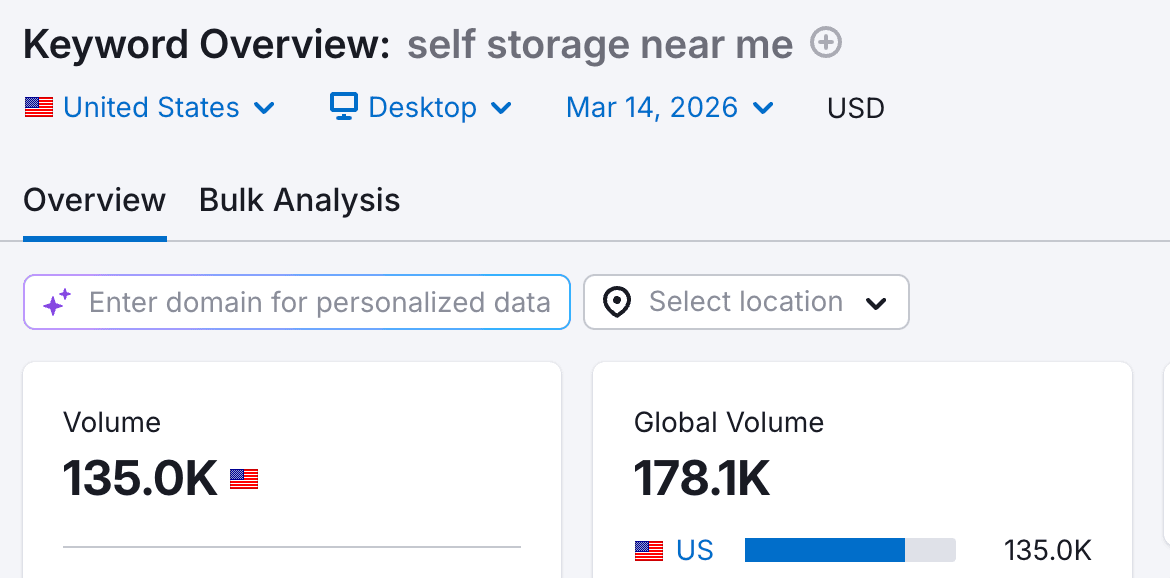Click the US flag in Global Volume card
Image resolution: width=1170 pixels, height=578 pixels.
[x=648, y=550]
